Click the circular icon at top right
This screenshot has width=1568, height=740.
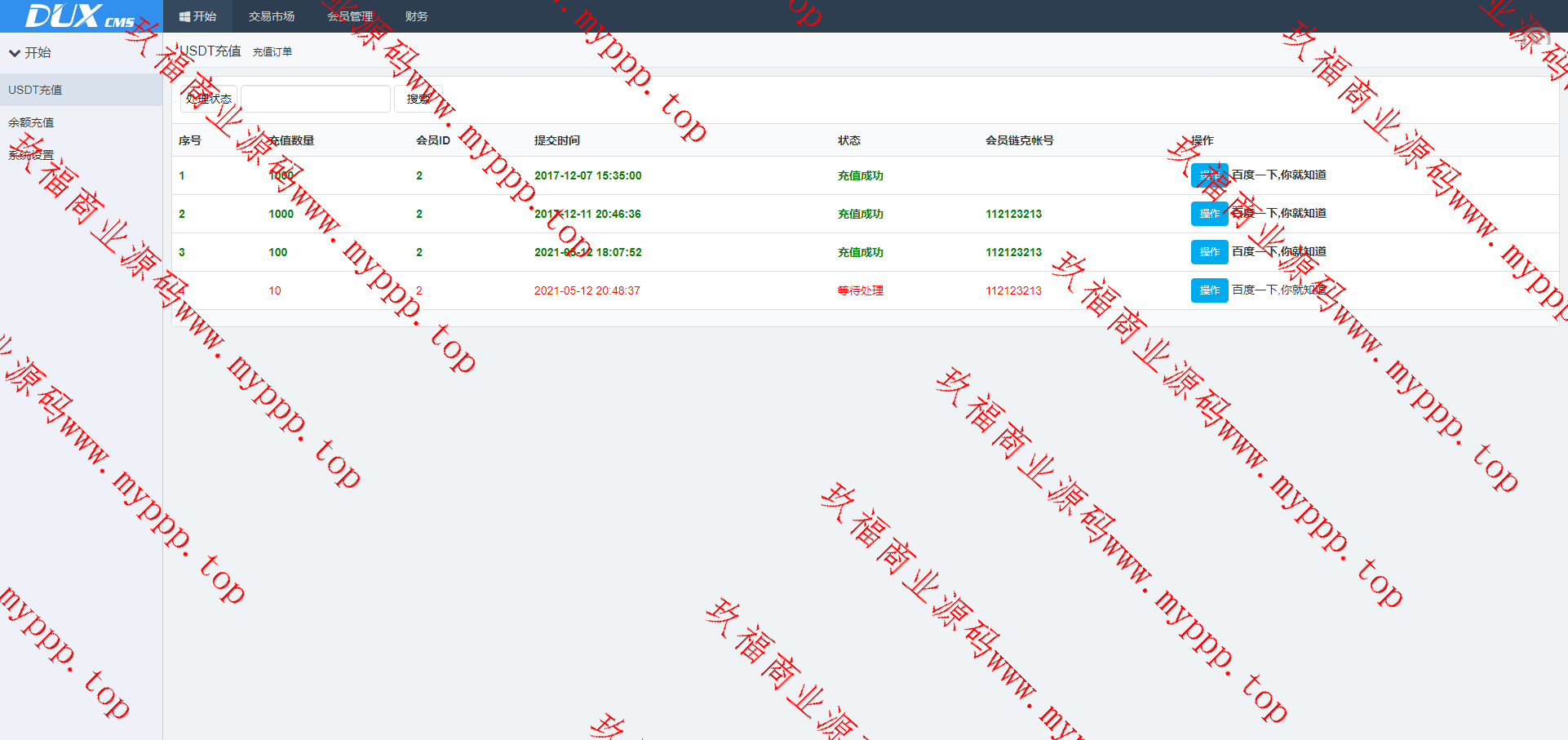(x=1536, y=38)
